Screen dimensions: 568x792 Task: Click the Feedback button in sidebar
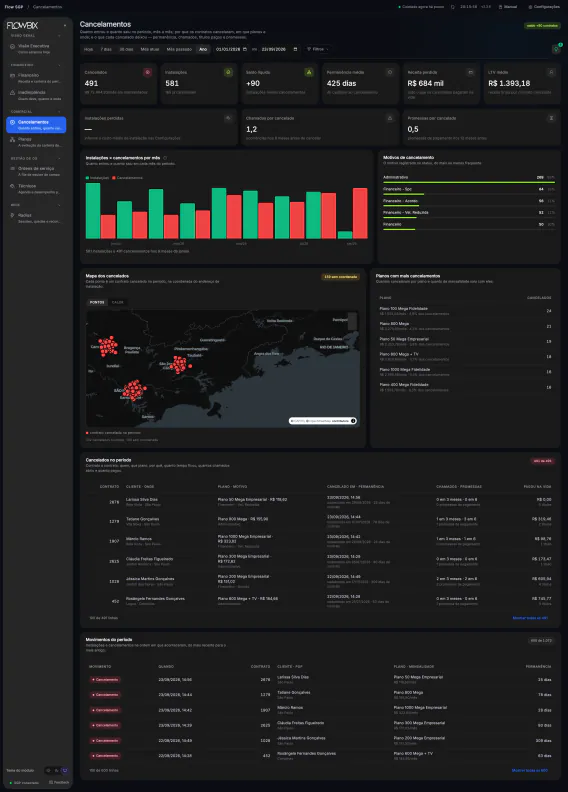tap(59, 782)
